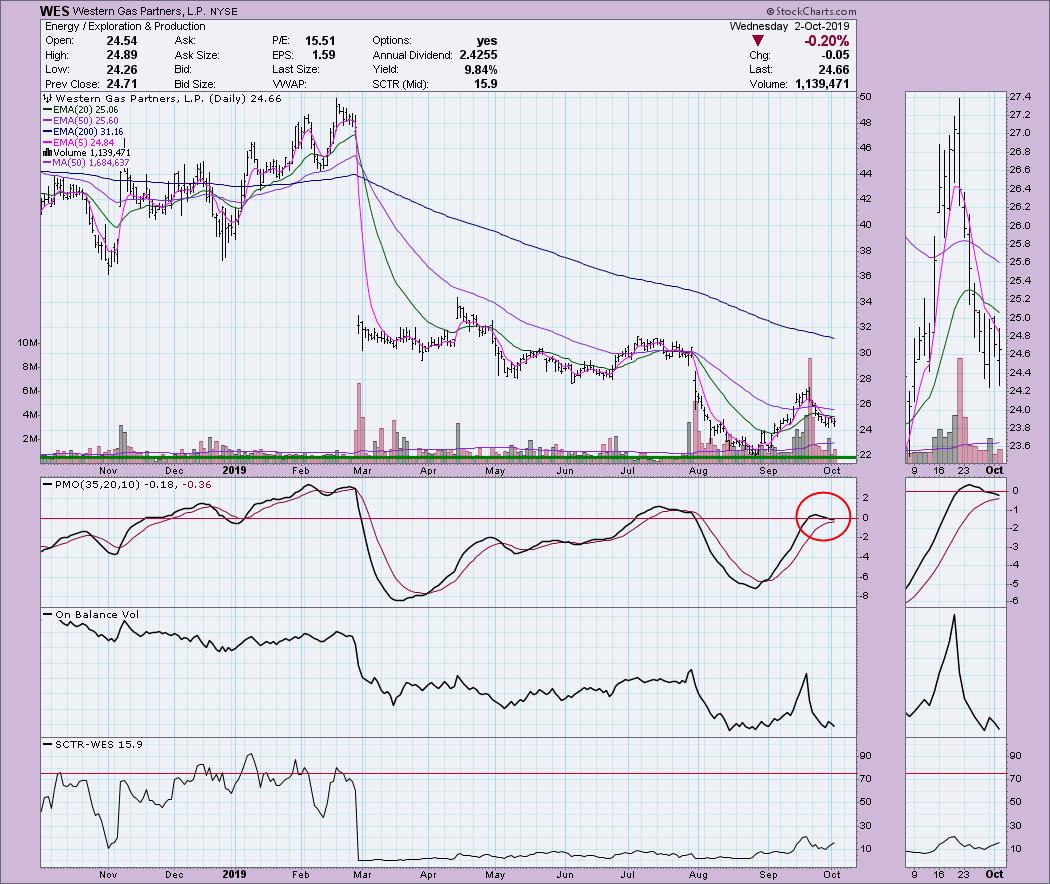Screen dimensions: 1050x884
Task: Click the 50 label on price axis
Action: [865, 96]
